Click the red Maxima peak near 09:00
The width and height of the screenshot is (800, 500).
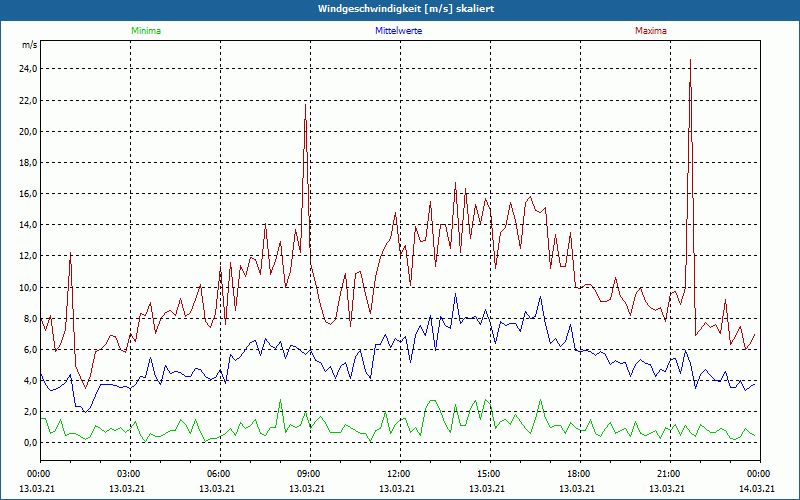(x=306, y=105)
